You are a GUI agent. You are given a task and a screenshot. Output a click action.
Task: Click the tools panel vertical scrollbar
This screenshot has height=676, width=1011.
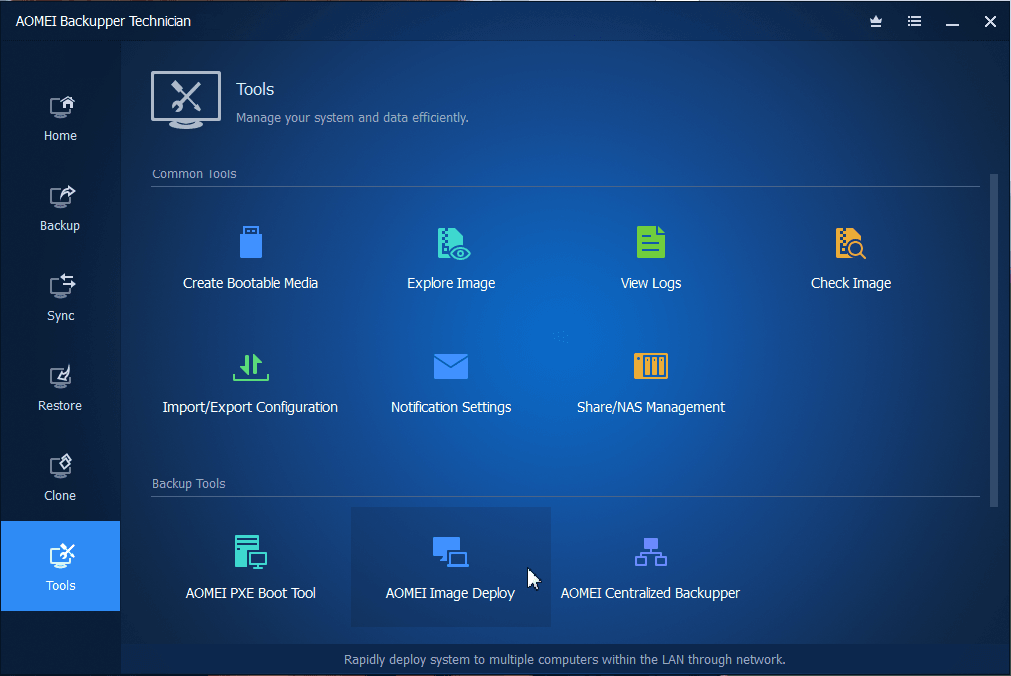pyautogui.click(x=994, y=340)
